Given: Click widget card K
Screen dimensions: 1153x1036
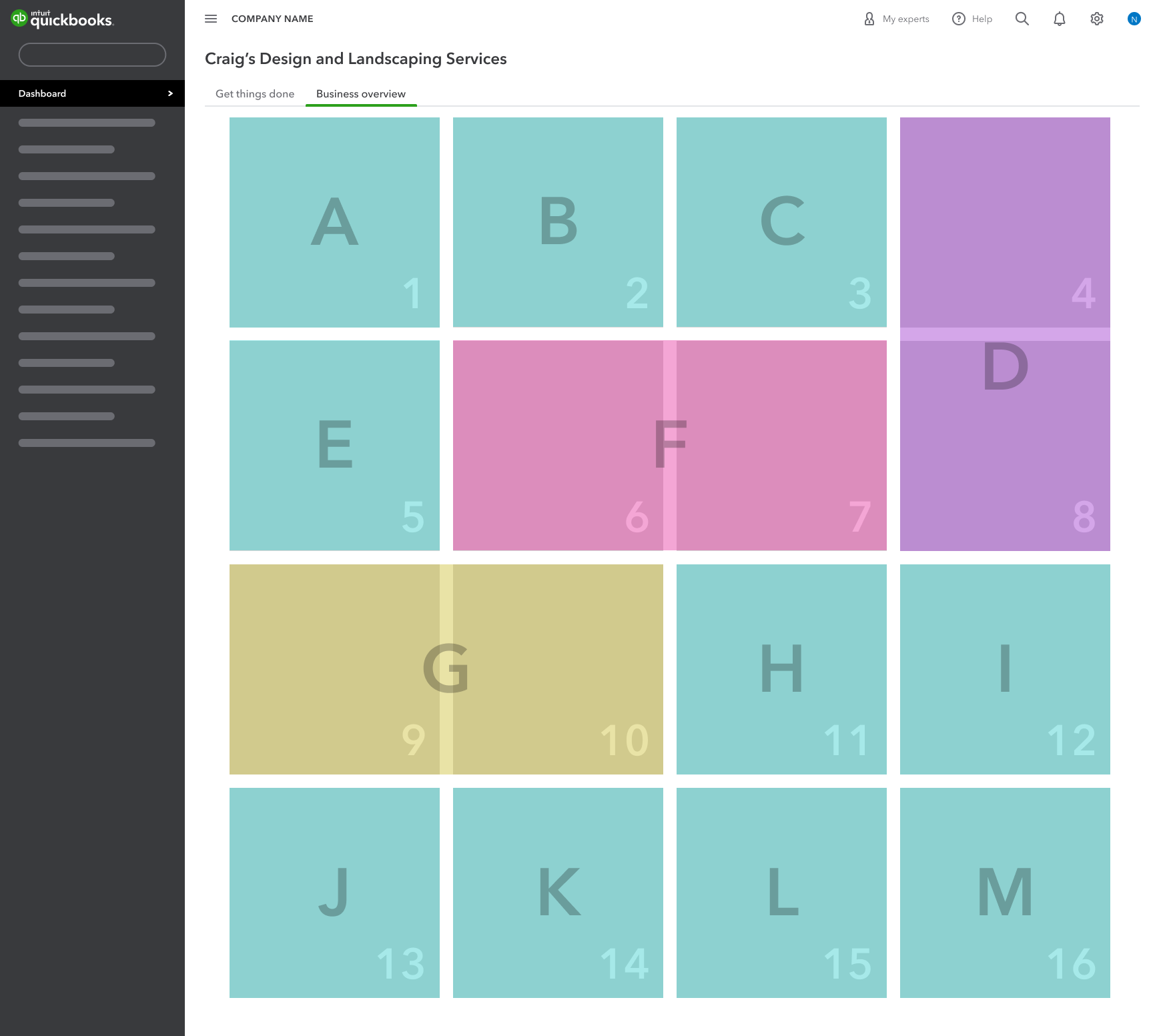Looking at the screenshot, I should point(558,893).
